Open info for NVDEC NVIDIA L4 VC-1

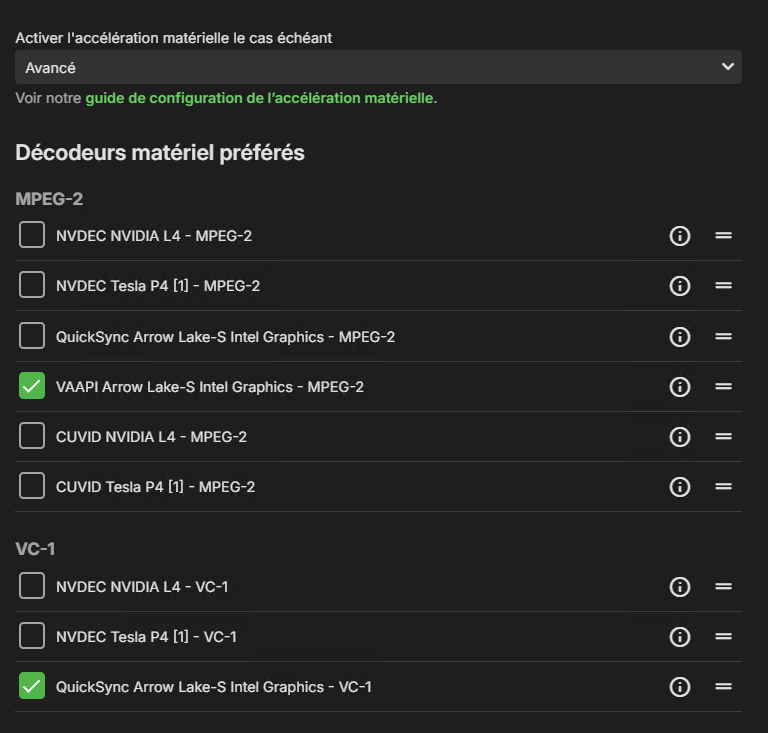(x=680, y=586)
